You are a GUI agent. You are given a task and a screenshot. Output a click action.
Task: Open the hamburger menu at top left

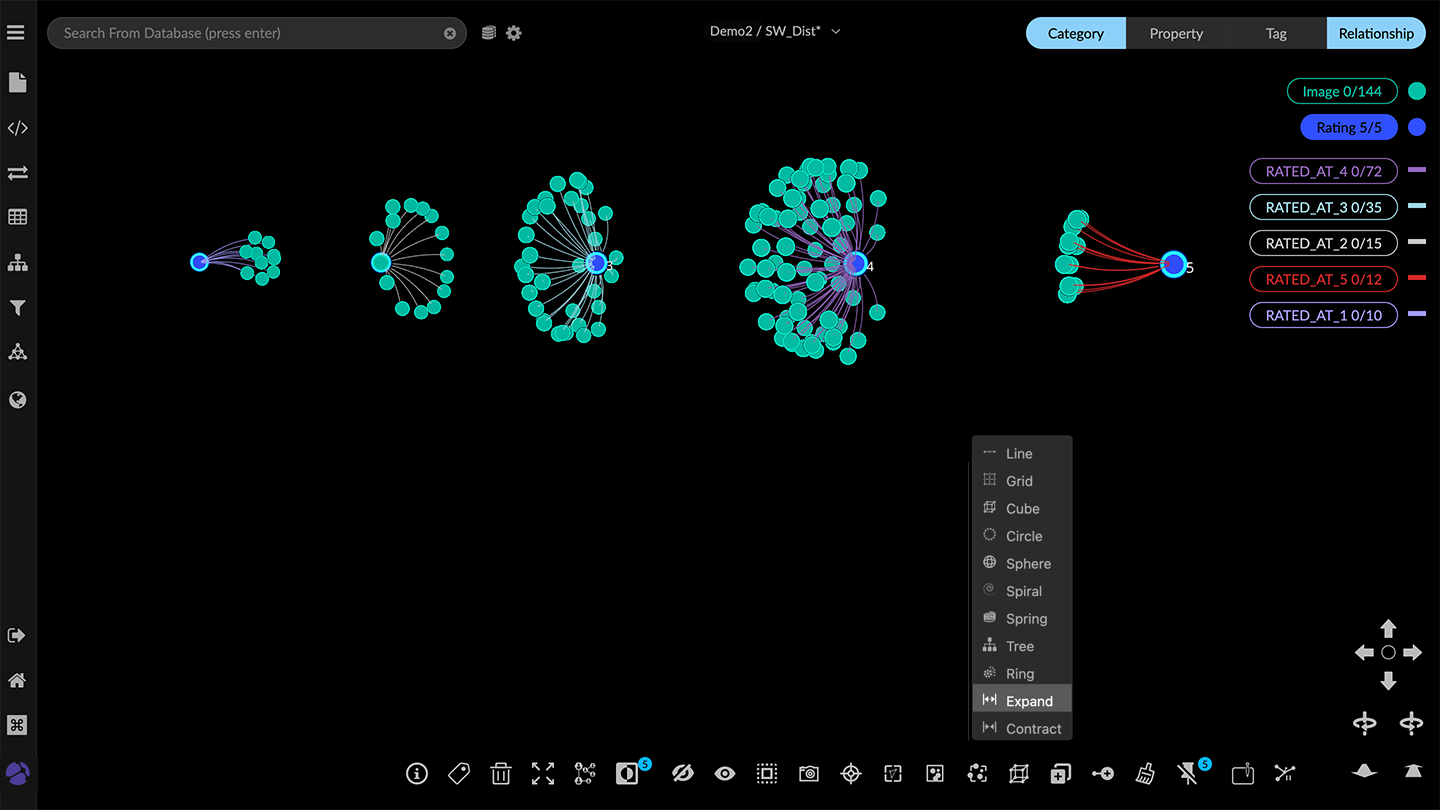click(15, 33)
